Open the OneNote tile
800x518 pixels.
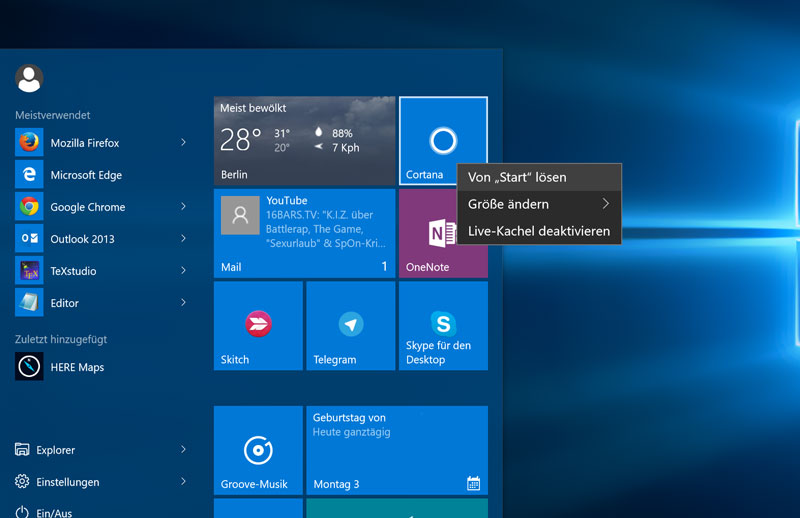coord(443,233)
